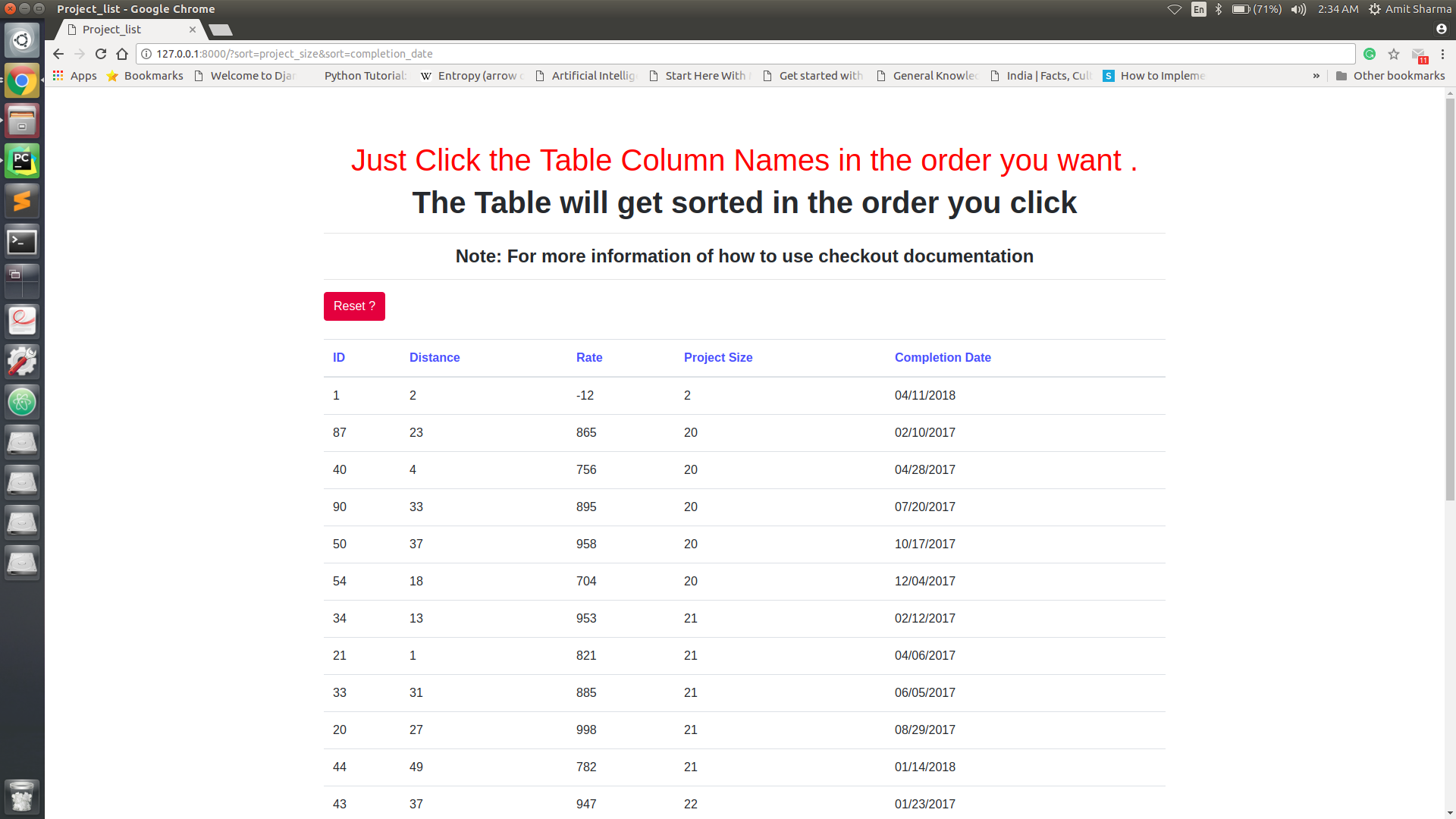Viewport: 1456px width, 819px height.
Task: Bookmark this page with the star icon
Action: 1394,54
